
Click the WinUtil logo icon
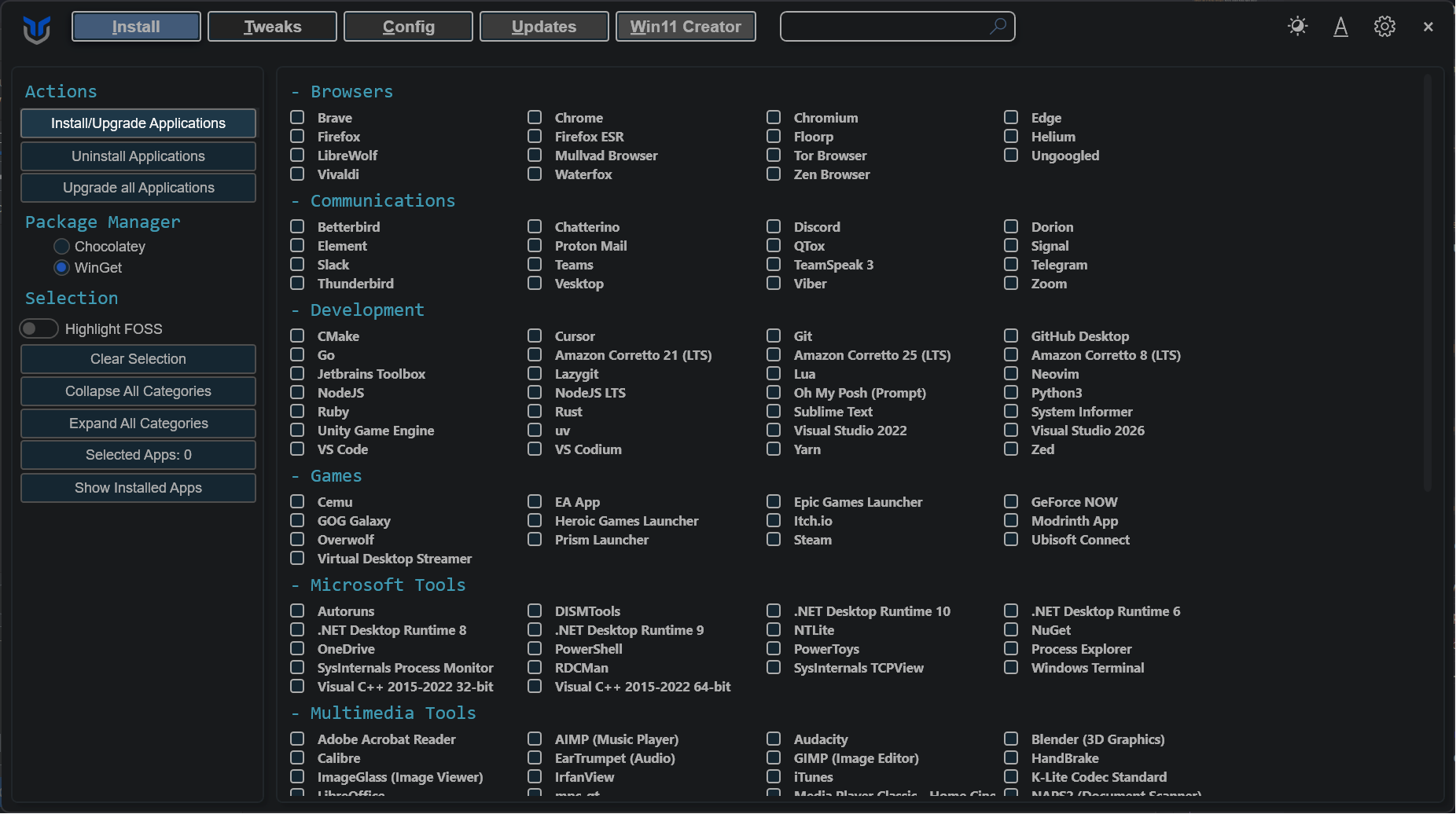click(37, 29)
